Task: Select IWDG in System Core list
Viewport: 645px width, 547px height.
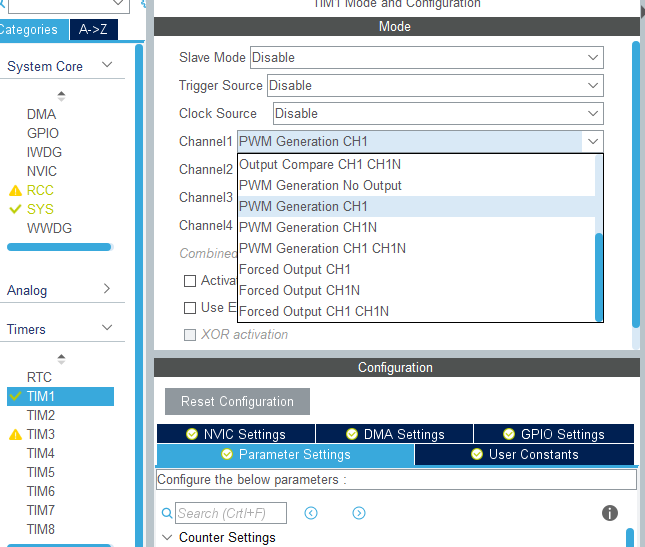Action: click(x=44, y=152)
